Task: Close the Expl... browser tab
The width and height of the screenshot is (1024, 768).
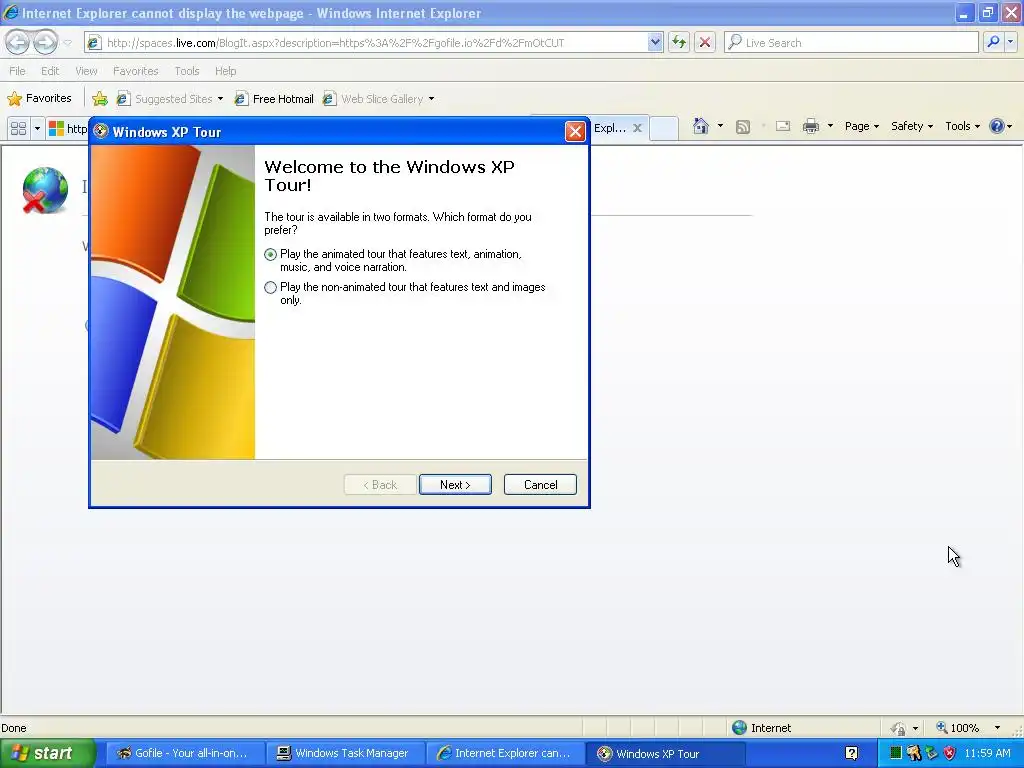Action: (637, 128)
